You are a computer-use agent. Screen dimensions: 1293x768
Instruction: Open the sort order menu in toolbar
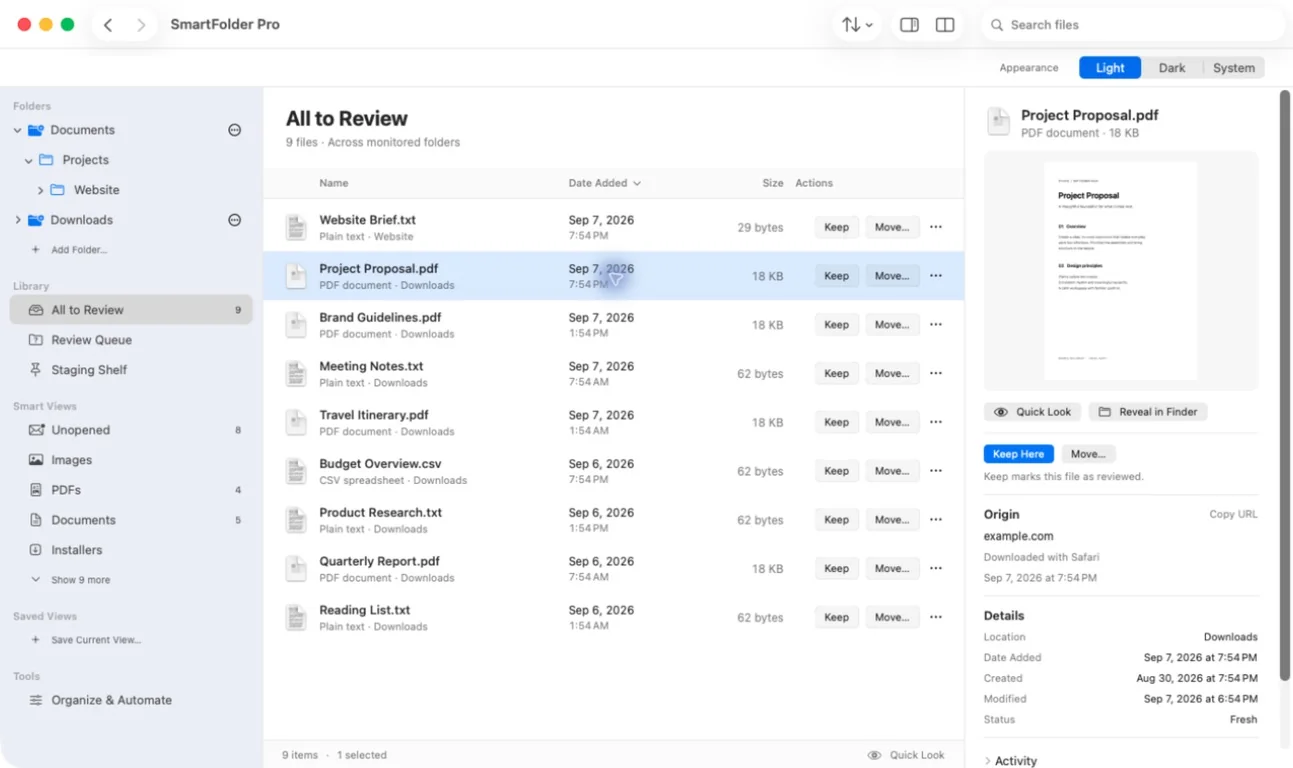pos(857,25)
